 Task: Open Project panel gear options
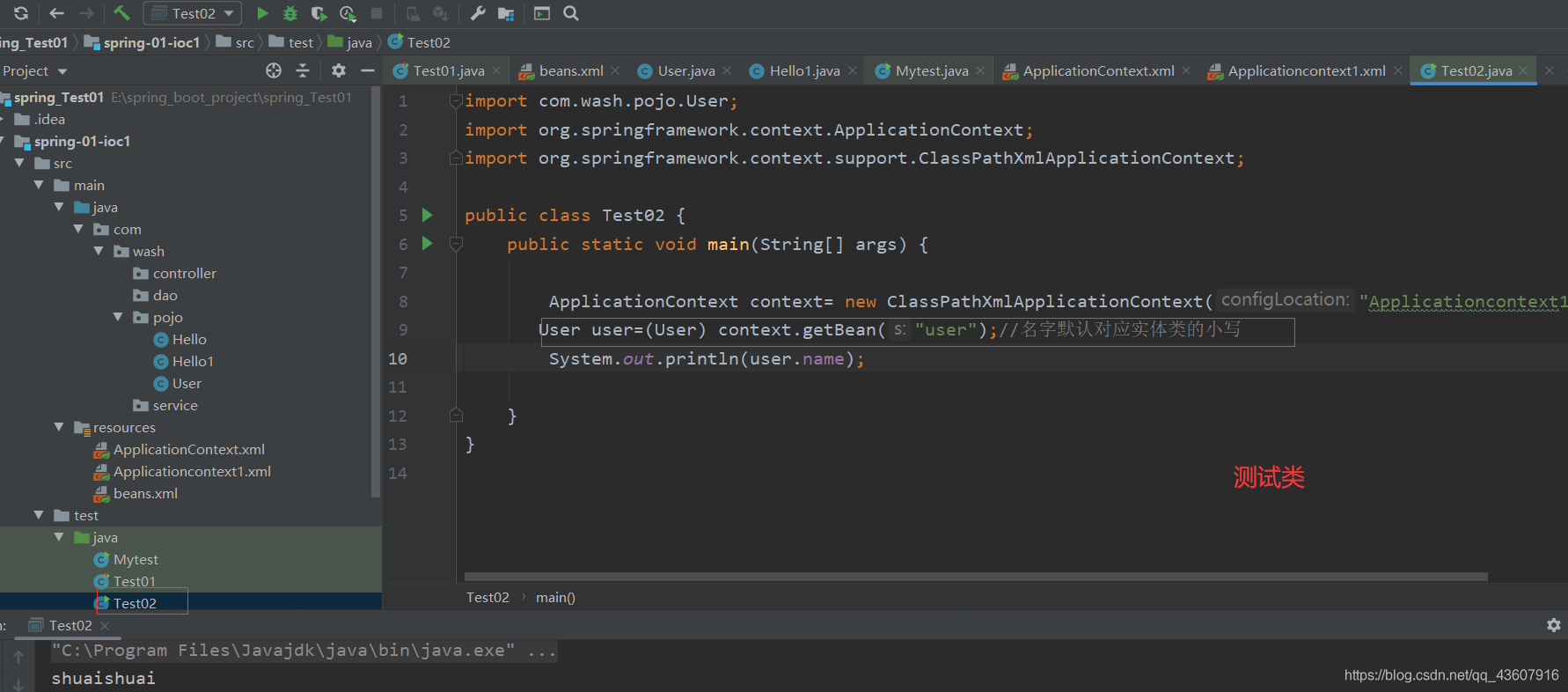[339, 70]
